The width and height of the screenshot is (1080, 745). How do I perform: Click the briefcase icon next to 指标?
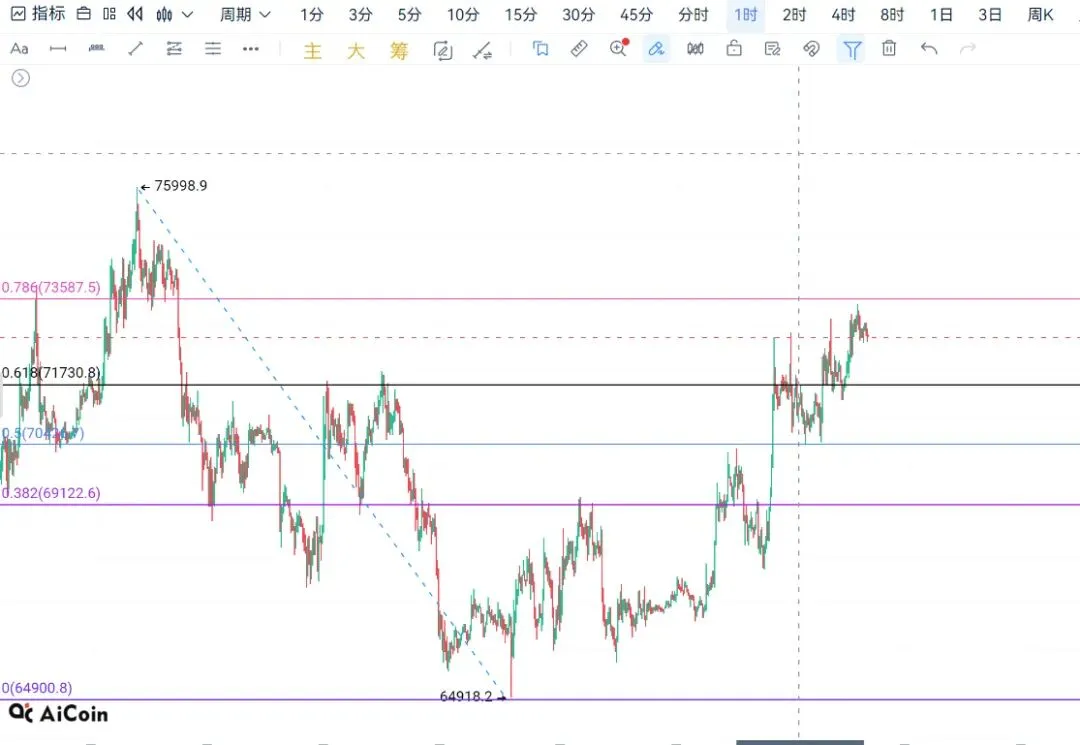pyautogui.click(x=84, y=14)
